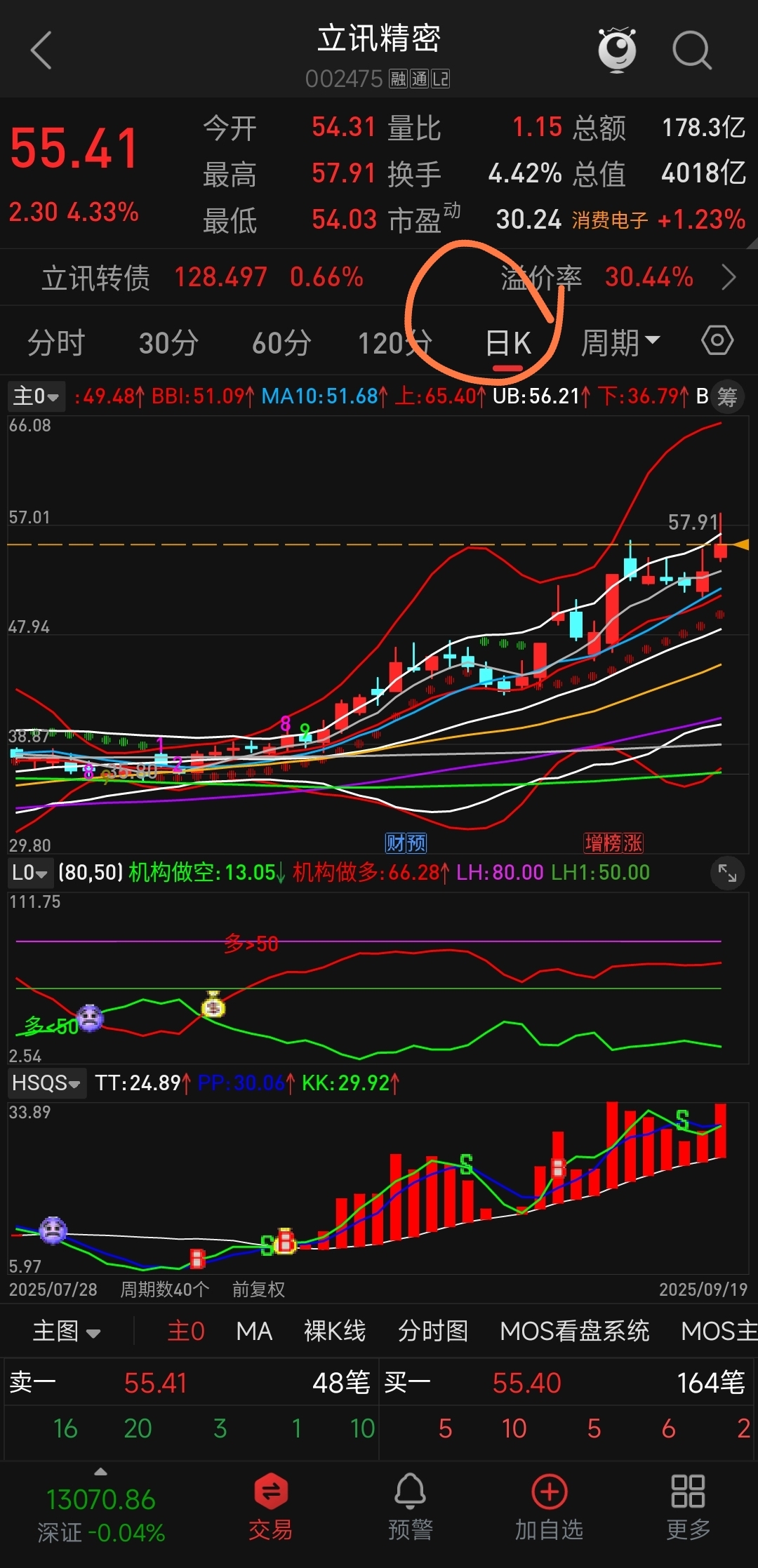
Task: Tap the 溢价率 30.44% value
Action: coord(649,278)
